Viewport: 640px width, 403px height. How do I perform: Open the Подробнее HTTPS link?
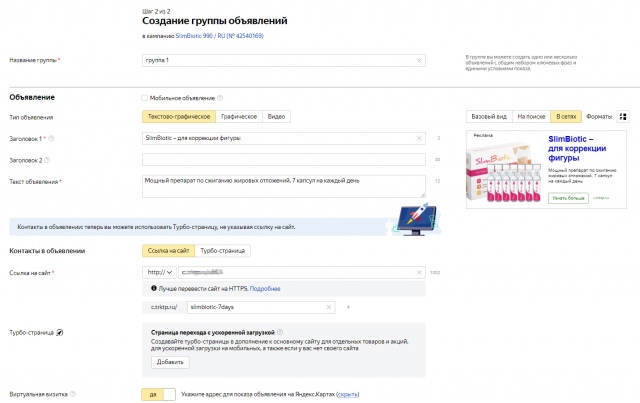[265, 289]
